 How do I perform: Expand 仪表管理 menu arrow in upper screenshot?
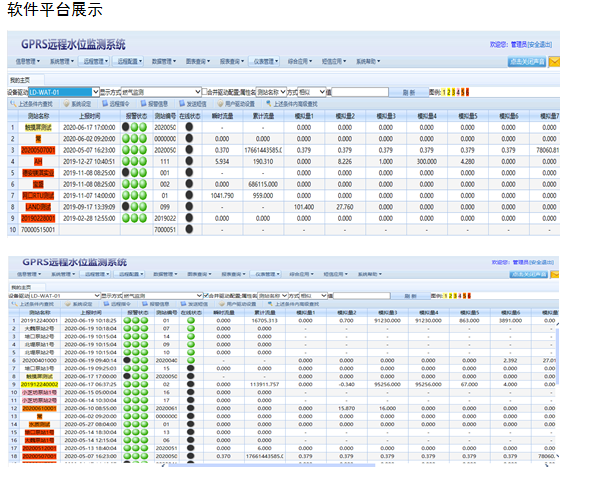(277, 61)
